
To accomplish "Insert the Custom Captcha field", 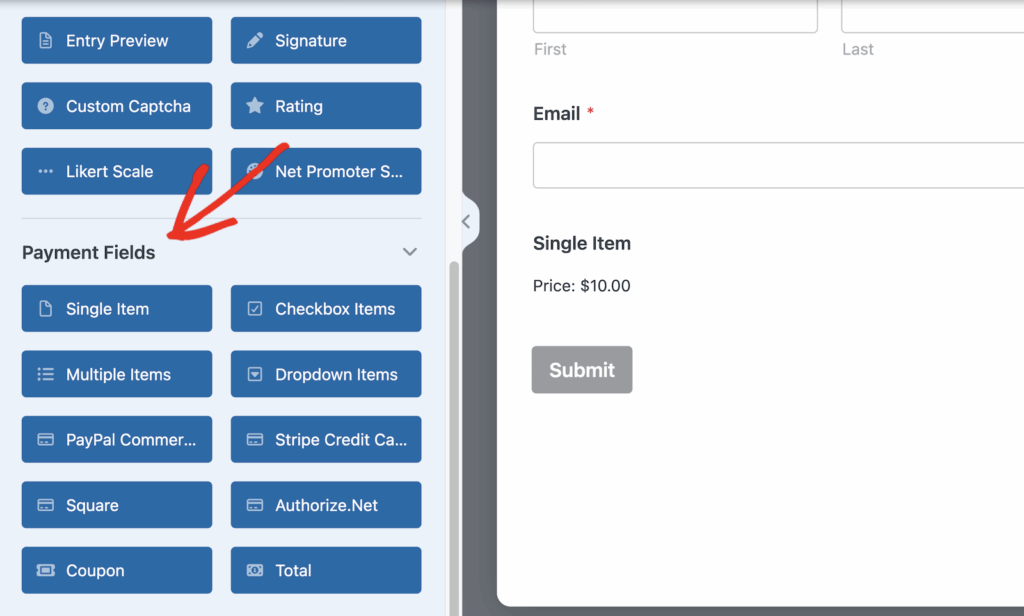I will (x=117, y=106).
